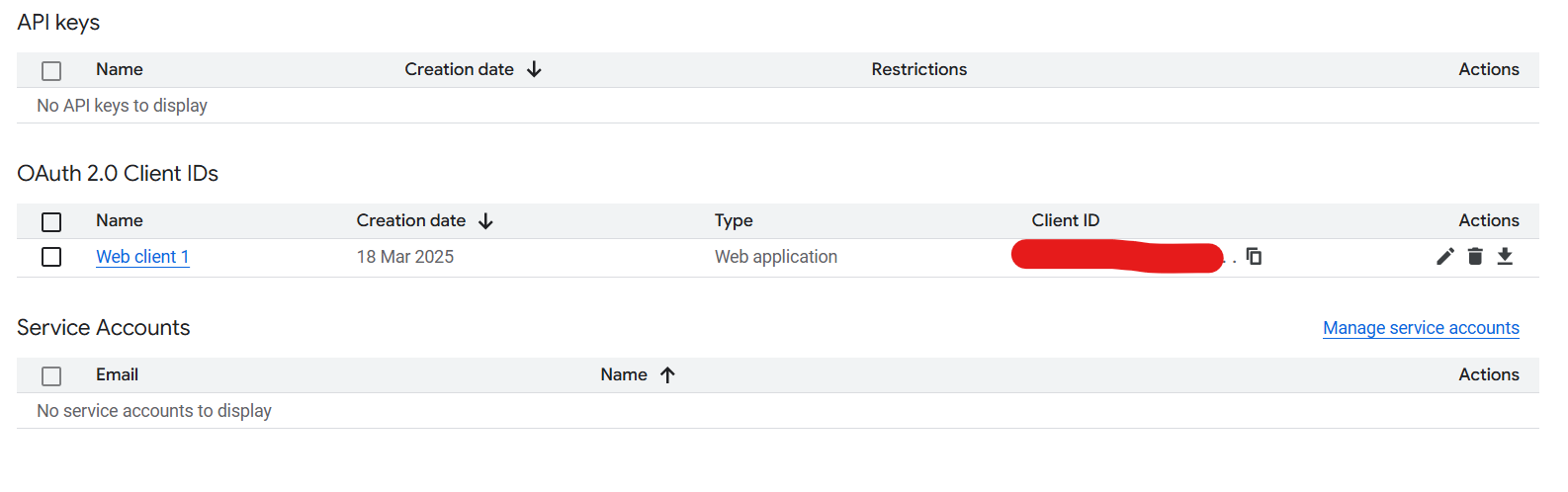
Task: Click the Service Accounts Name sort arrow
Action: (x=667, y=375)
